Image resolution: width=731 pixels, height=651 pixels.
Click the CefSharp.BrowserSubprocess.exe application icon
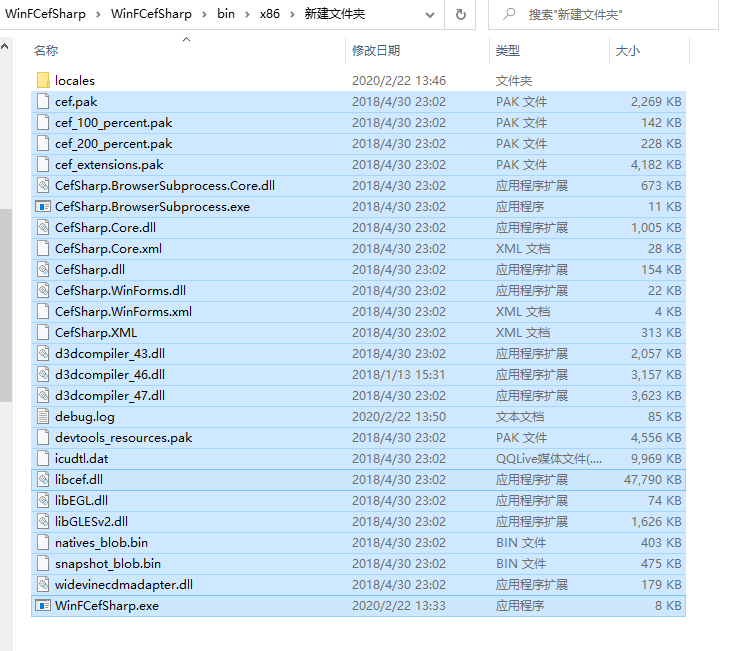43,206
